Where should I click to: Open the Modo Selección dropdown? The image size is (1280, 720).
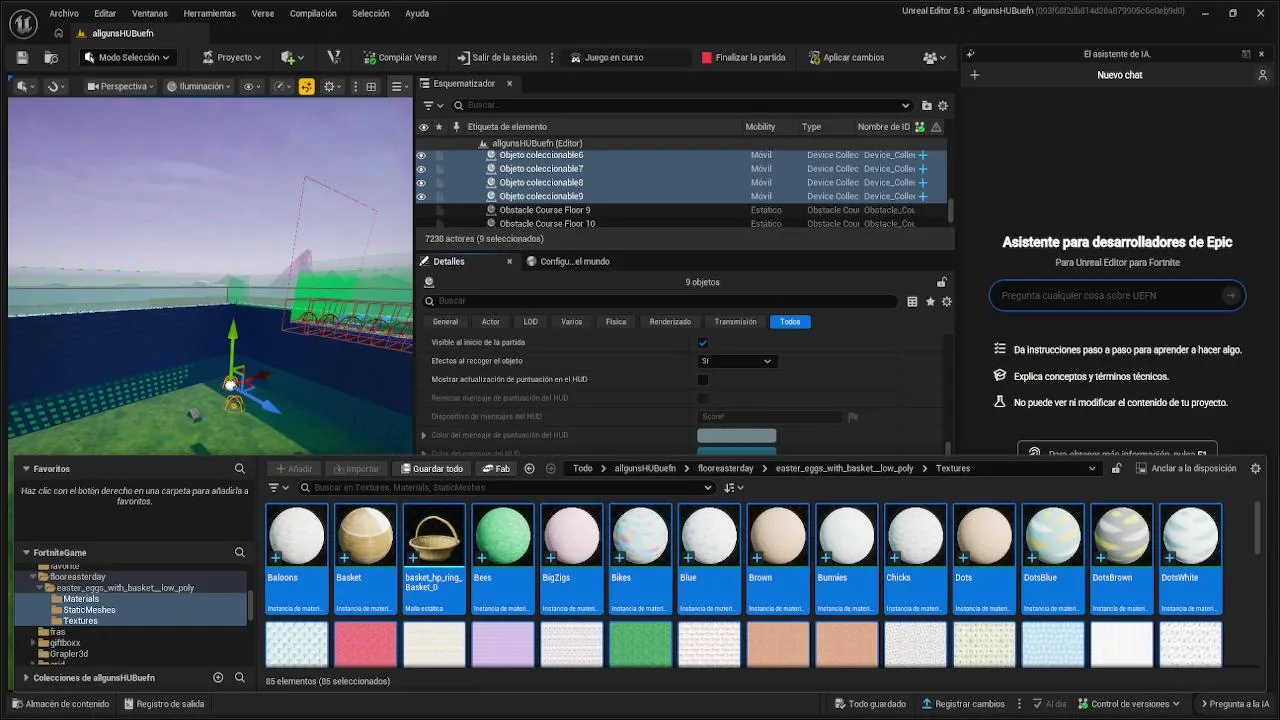pyautogui.click(x=126, y=58)
